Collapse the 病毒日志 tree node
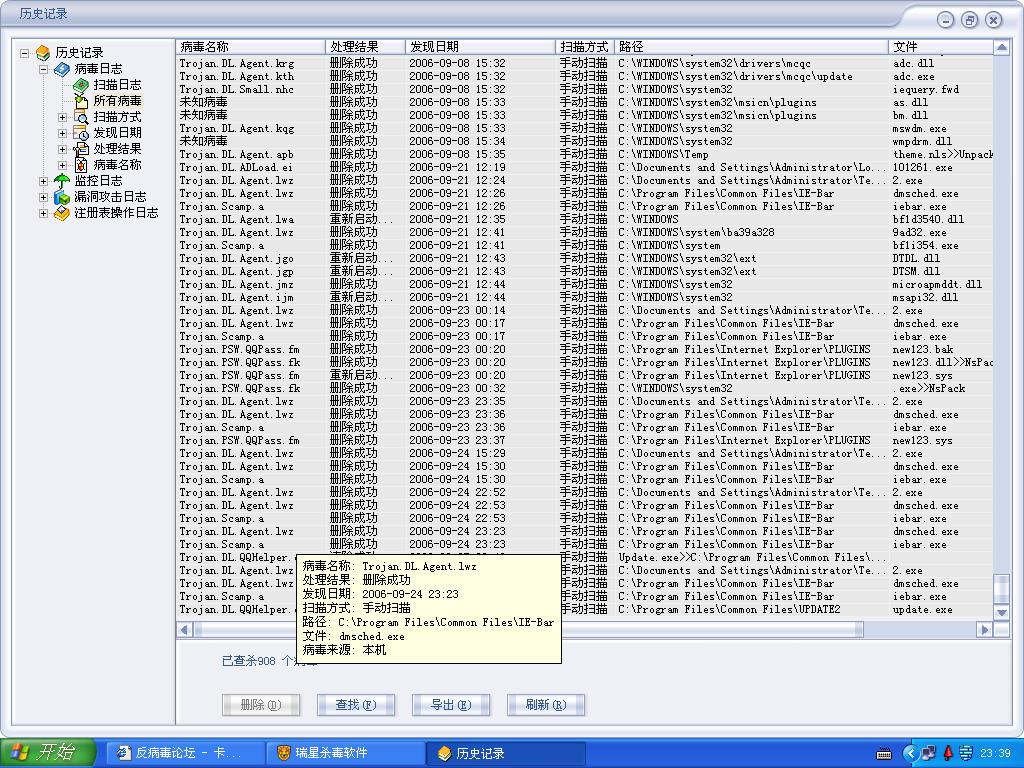The height and width of the screenshot is (768, 1024). (44, 69)
